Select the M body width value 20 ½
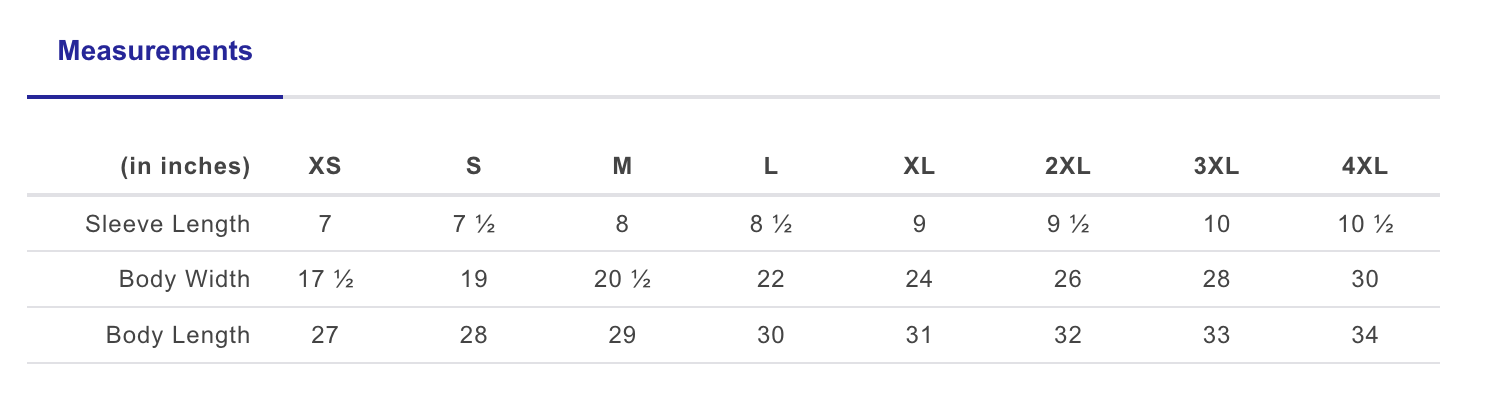 pyautogui.click(x=622, y=279)
